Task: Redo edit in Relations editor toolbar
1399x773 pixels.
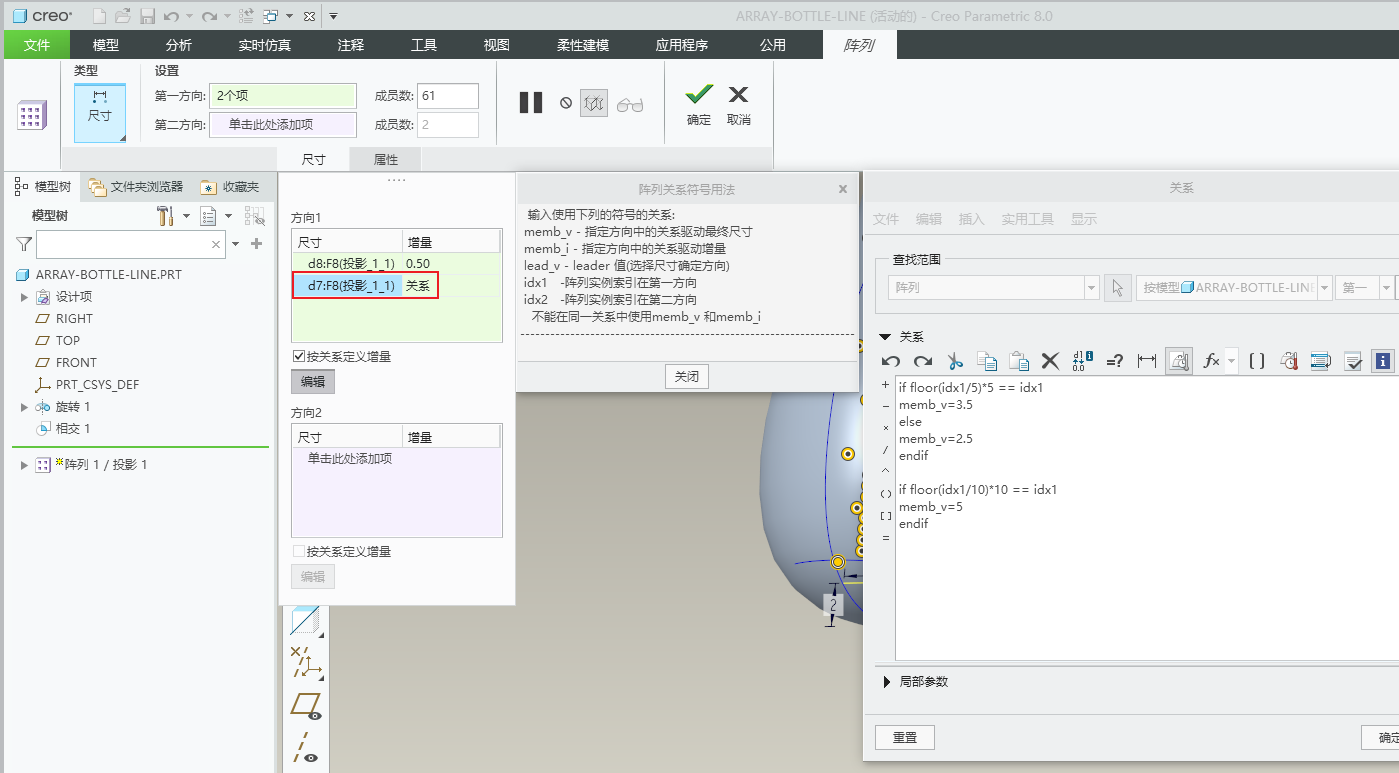Action: 922,361
